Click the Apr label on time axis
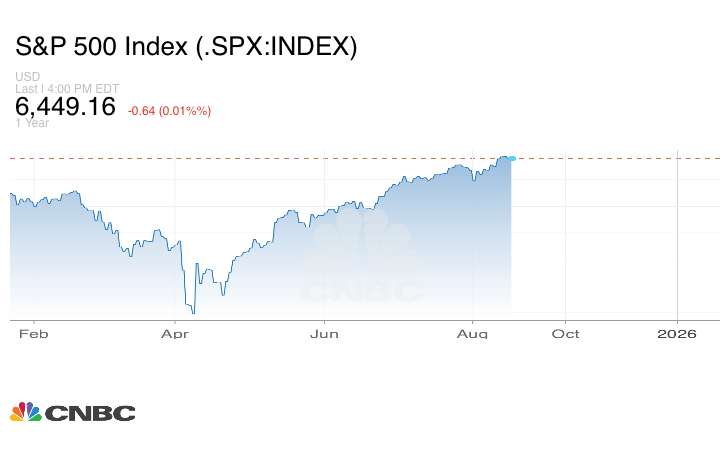The width and height of the screenshot is (720, 450). pos(176,333)
